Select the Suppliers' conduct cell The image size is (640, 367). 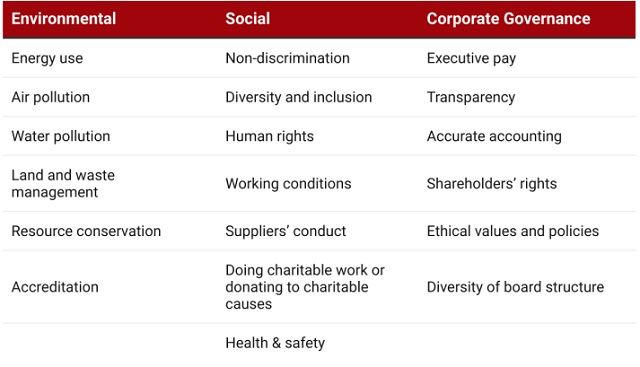286,231
